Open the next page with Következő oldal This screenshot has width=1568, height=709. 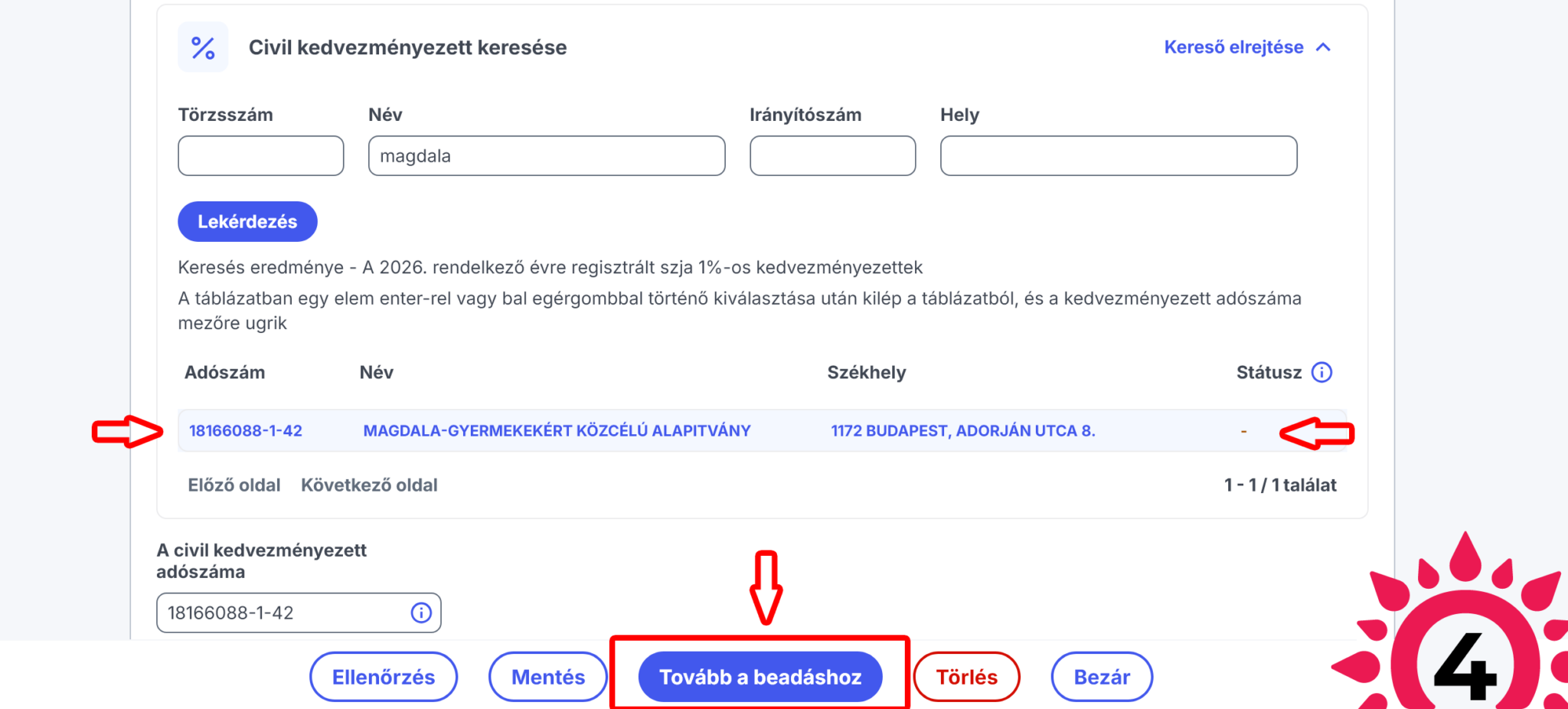369,485
